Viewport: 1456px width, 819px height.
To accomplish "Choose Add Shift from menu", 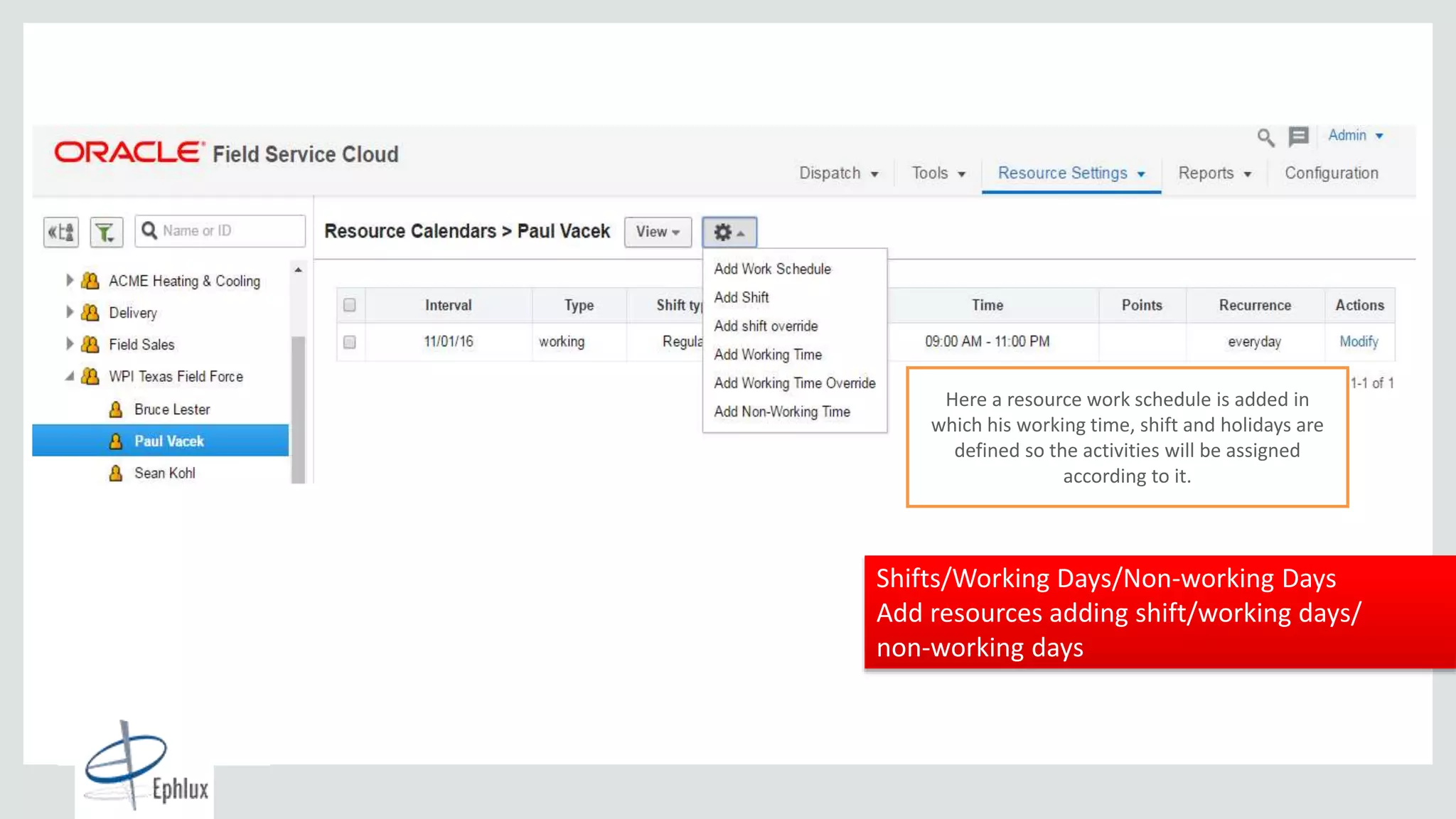I will (742, 297).
